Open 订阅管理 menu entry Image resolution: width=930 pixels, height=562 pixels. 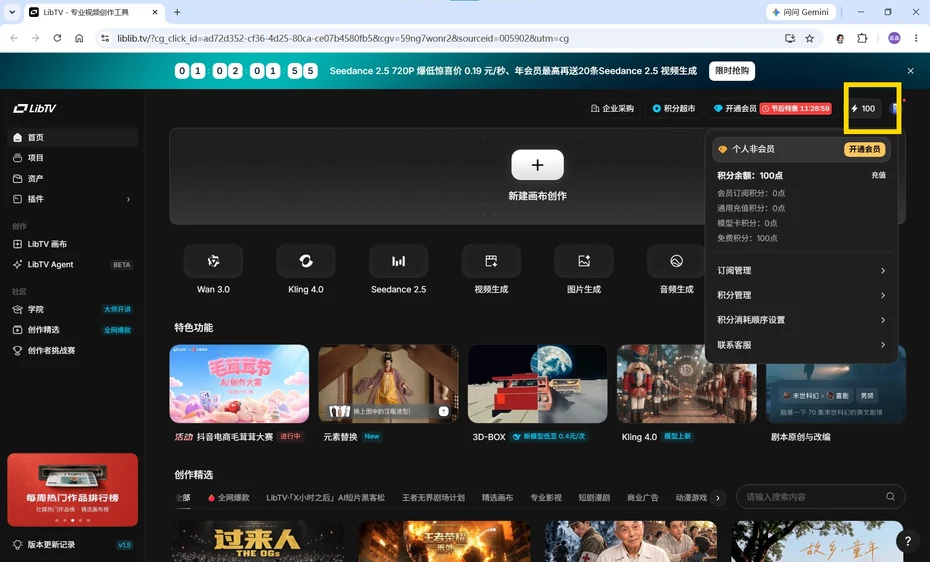point(801,270)
